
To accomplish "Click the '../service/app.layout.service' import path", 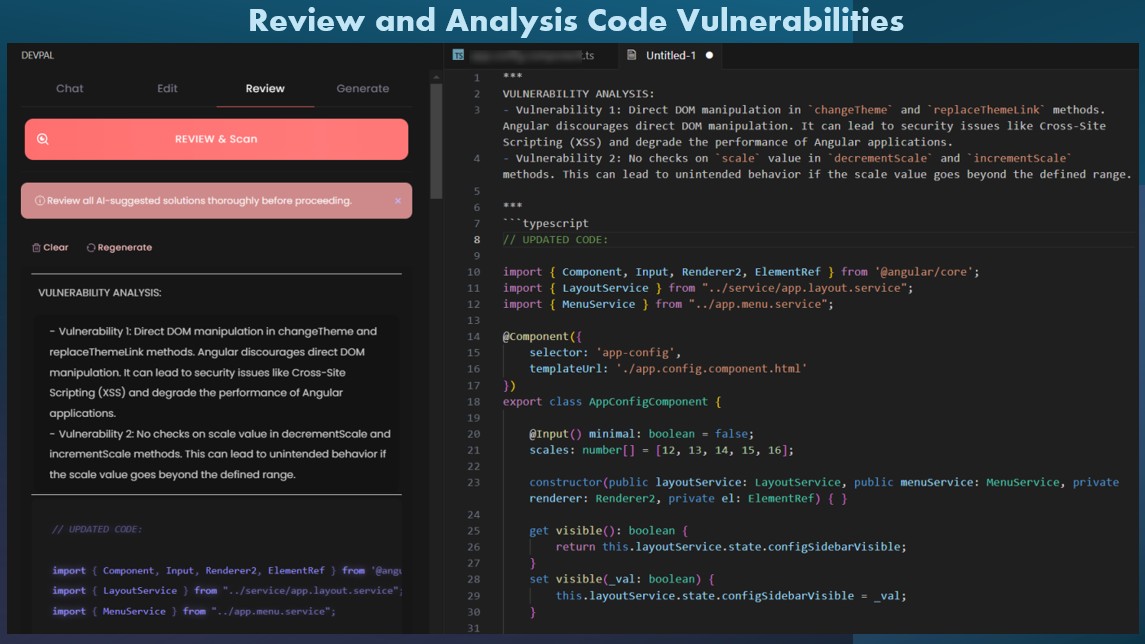I will 805,288.
